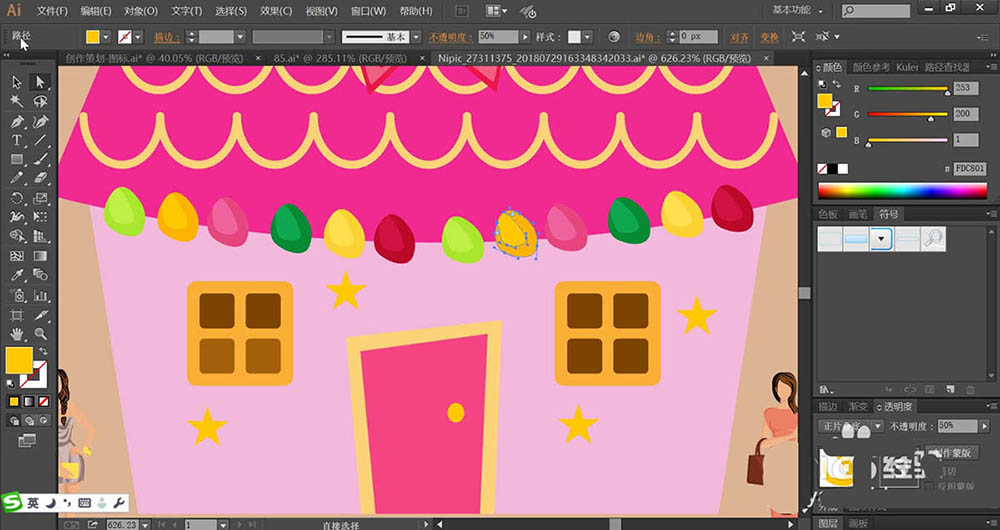The width and height of the screenshot is (1000, 530).
Task: Activate the Rotate tool
Action: [x=17, y=198]
